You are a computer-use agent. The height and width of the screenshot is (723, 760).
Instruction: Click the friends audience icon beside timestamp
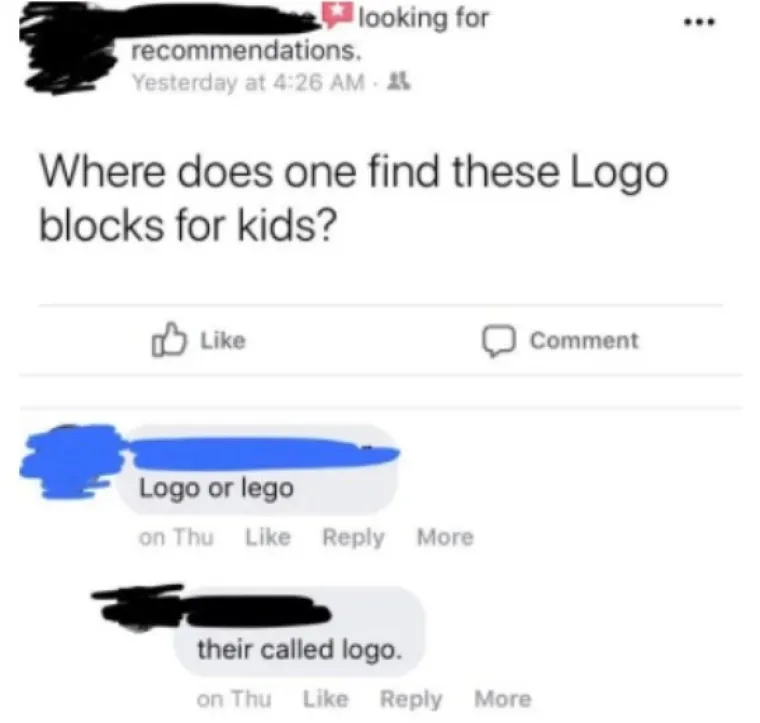[399, 81]
